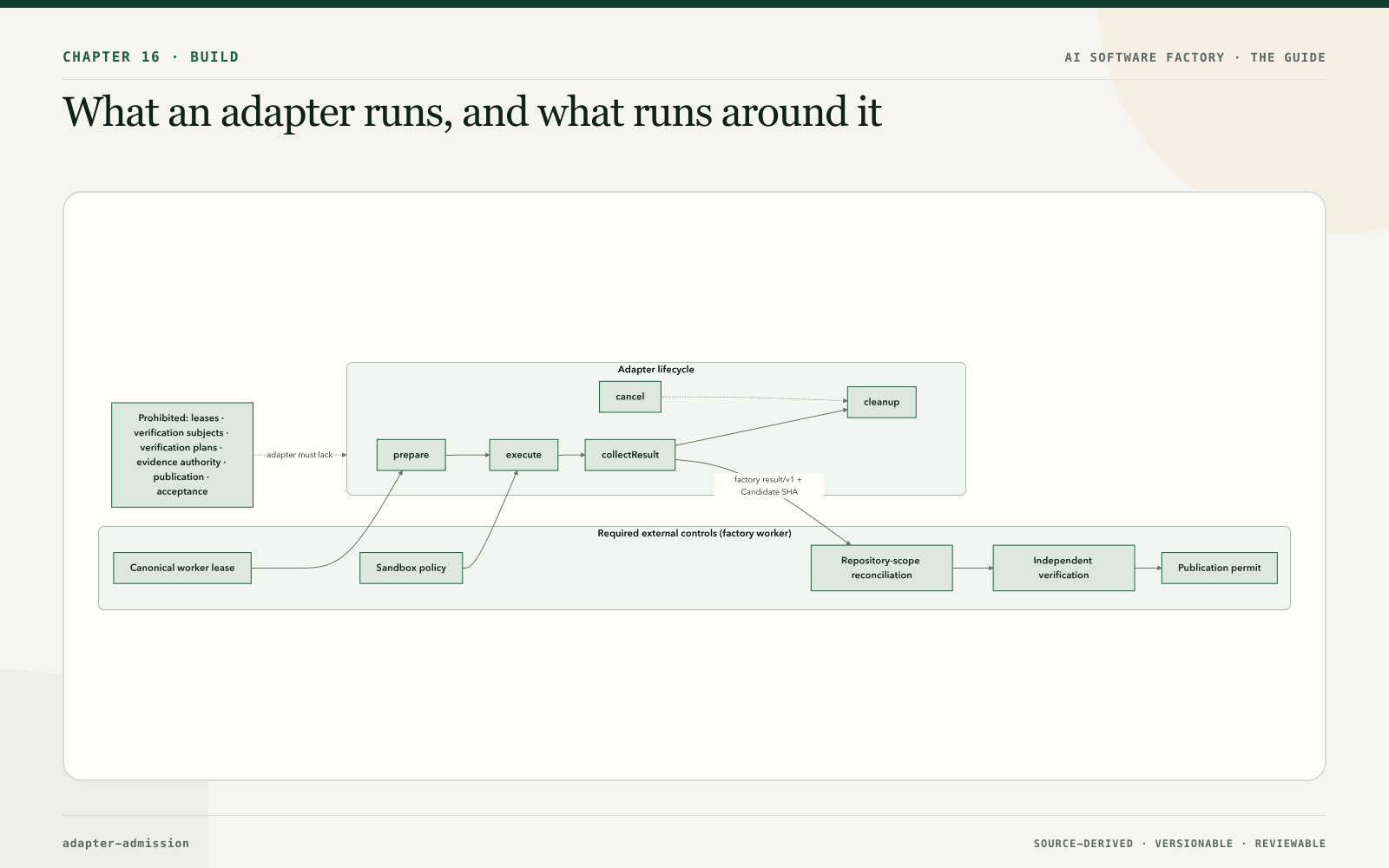Click the 'Canonical worker lease' box
Screen dimensions: 1389x868
pos(182,568)
